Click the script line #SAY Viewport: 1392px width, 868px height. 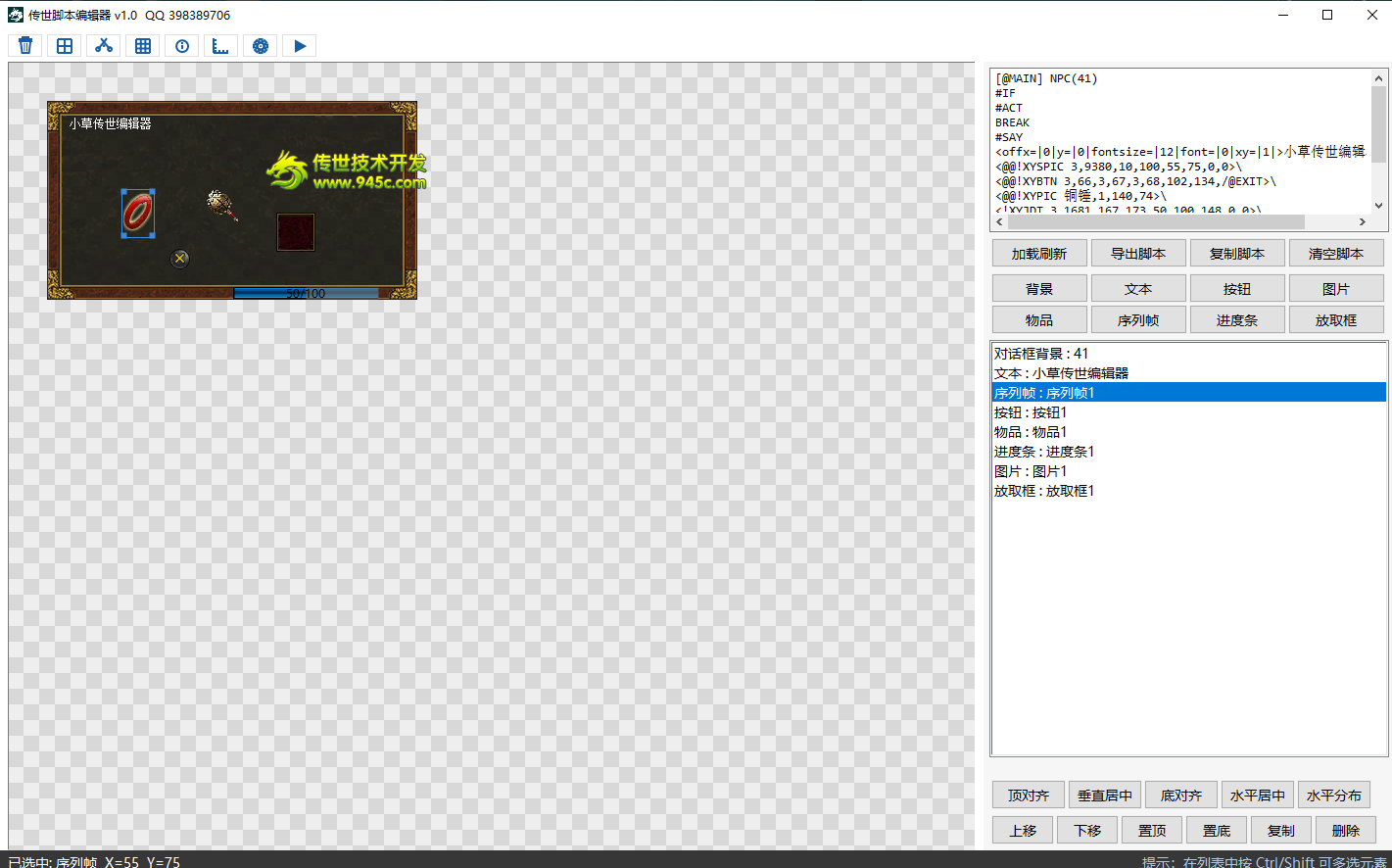(1009, 137)
